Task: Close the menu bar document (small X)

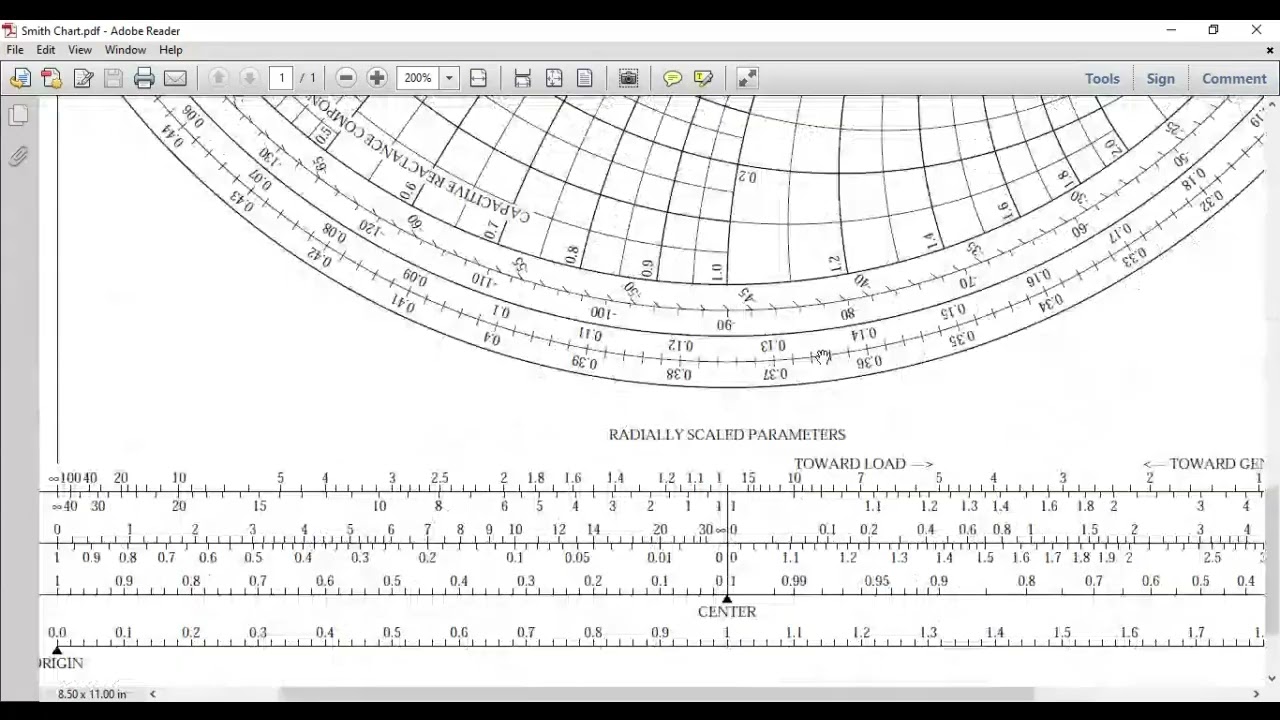Action: point(1272,50)
